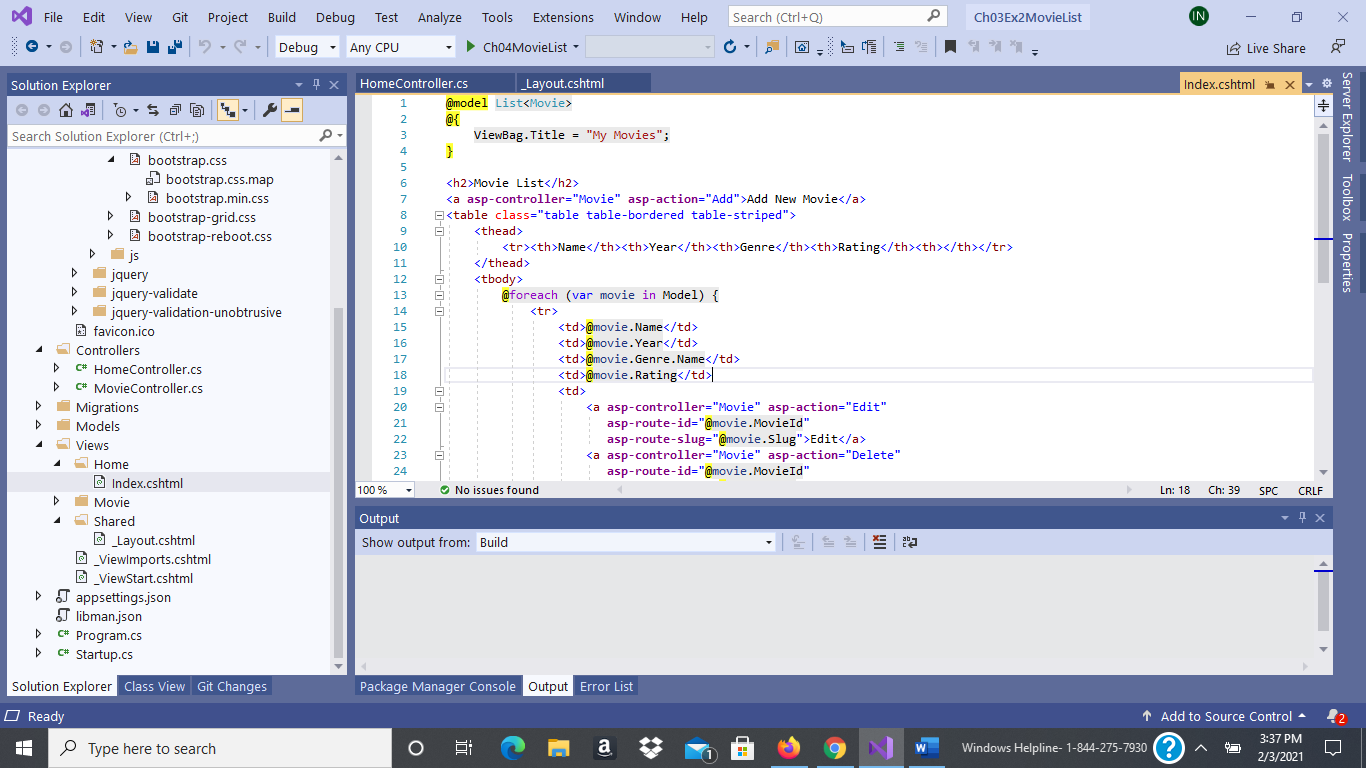1366x768 pixels.
Task: Expand the Migrations folder node
Action: 39,407
